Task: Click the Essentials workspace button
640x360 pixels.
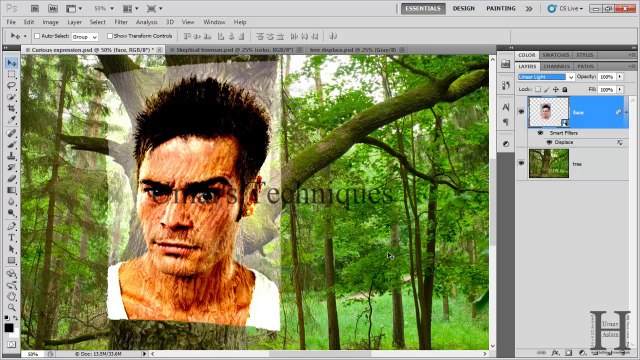Action: pyautogui.click(x=423, y=9)
